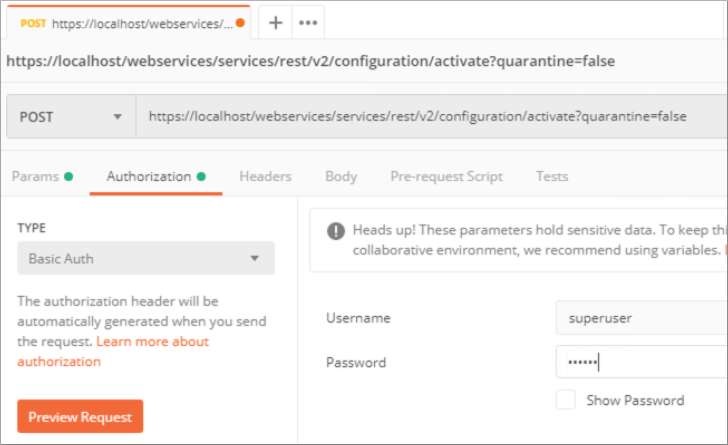This screenshot has height=445, width=728.
Task: Open the Tests tab
Action: pyautogui.click(x=552, y=177)
